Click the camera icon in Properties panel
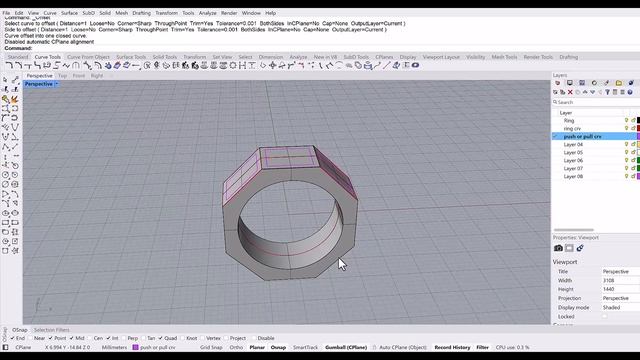This screenshot has width=640, height=360. 558,248
